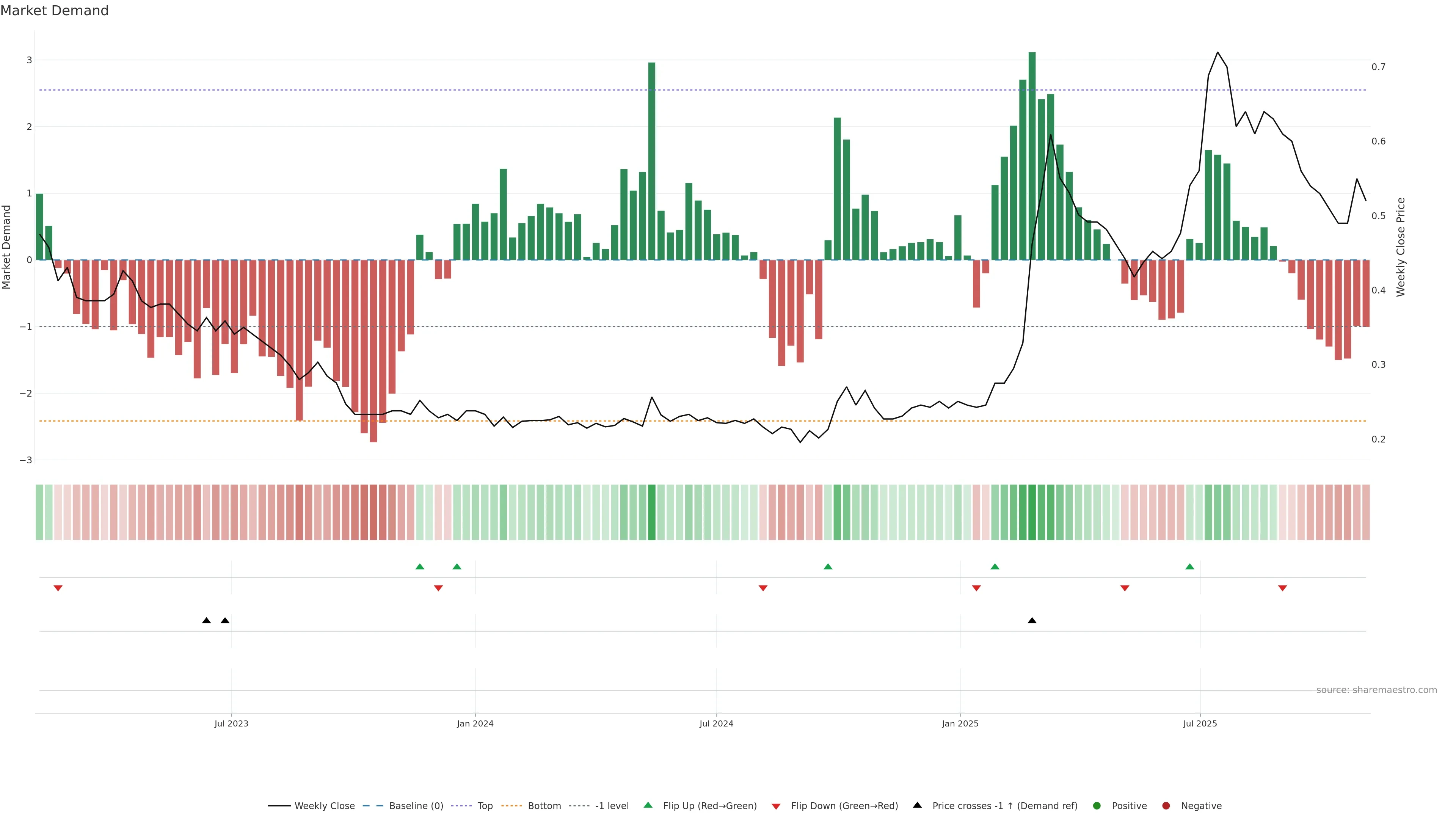Viewport: 1456px width, 819px height.
Task: Hide the Top threshold legend entry
Action: (485, 806)
